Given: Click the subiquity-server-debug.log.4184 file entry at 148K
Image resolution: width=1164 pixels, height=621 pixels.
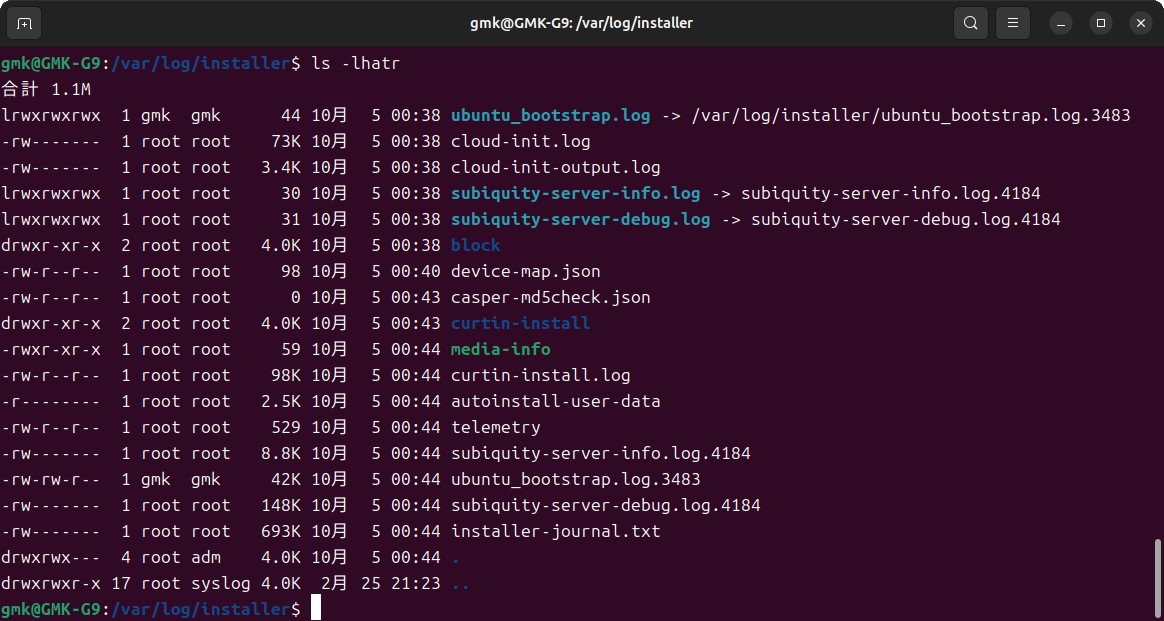Looking at the screenshot, I should (x=606, y=505).
